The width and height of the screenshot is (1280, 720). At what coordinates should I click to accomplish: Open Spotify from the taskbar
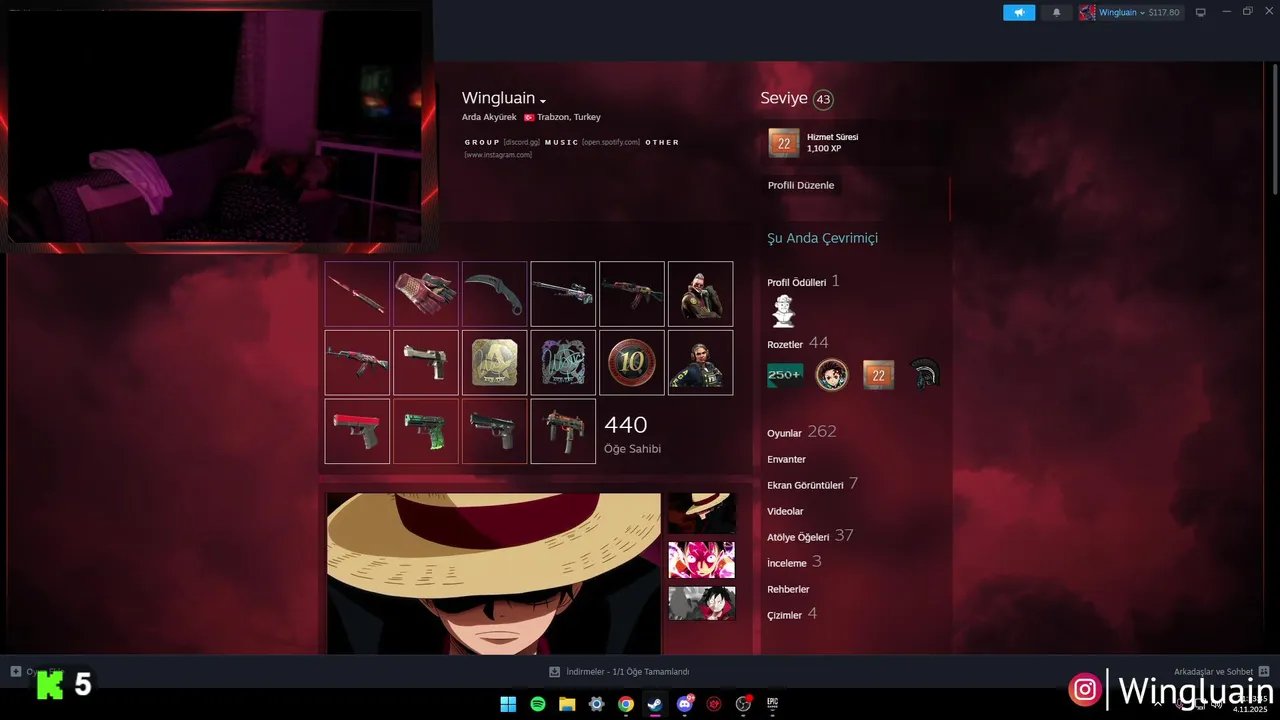pyautogui.click(x=537, y=704)
